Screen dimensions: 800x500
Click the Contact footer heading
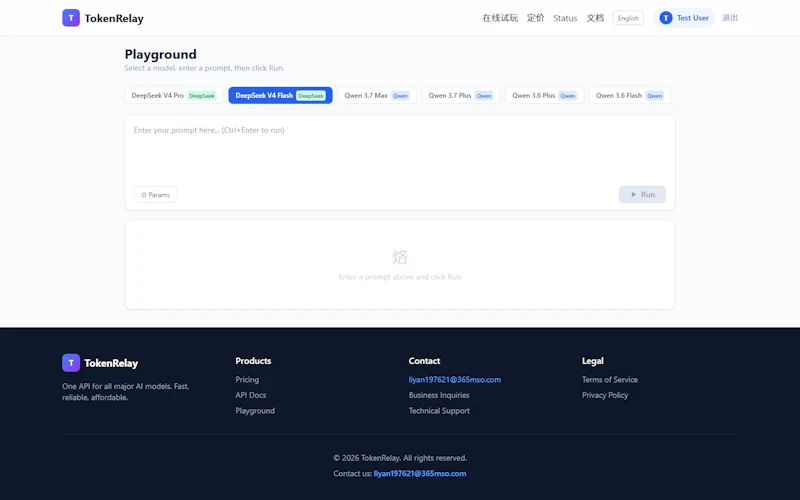tap(424, 361)
